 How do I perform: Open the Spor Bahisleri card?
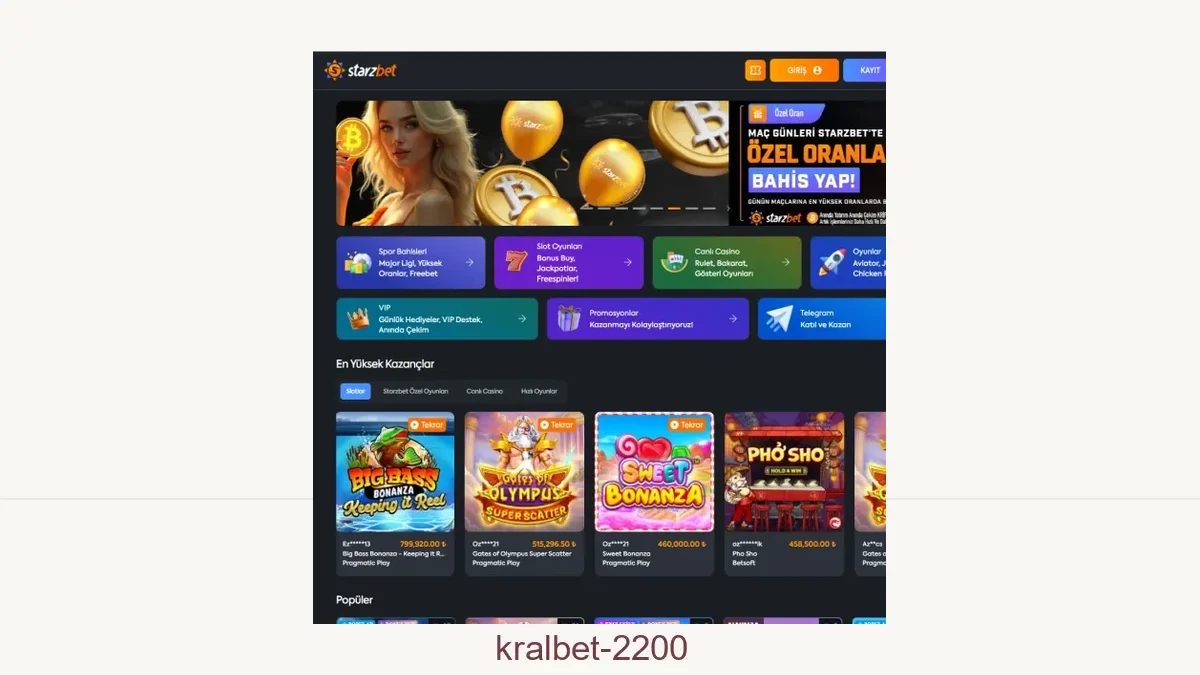[411, 262]
